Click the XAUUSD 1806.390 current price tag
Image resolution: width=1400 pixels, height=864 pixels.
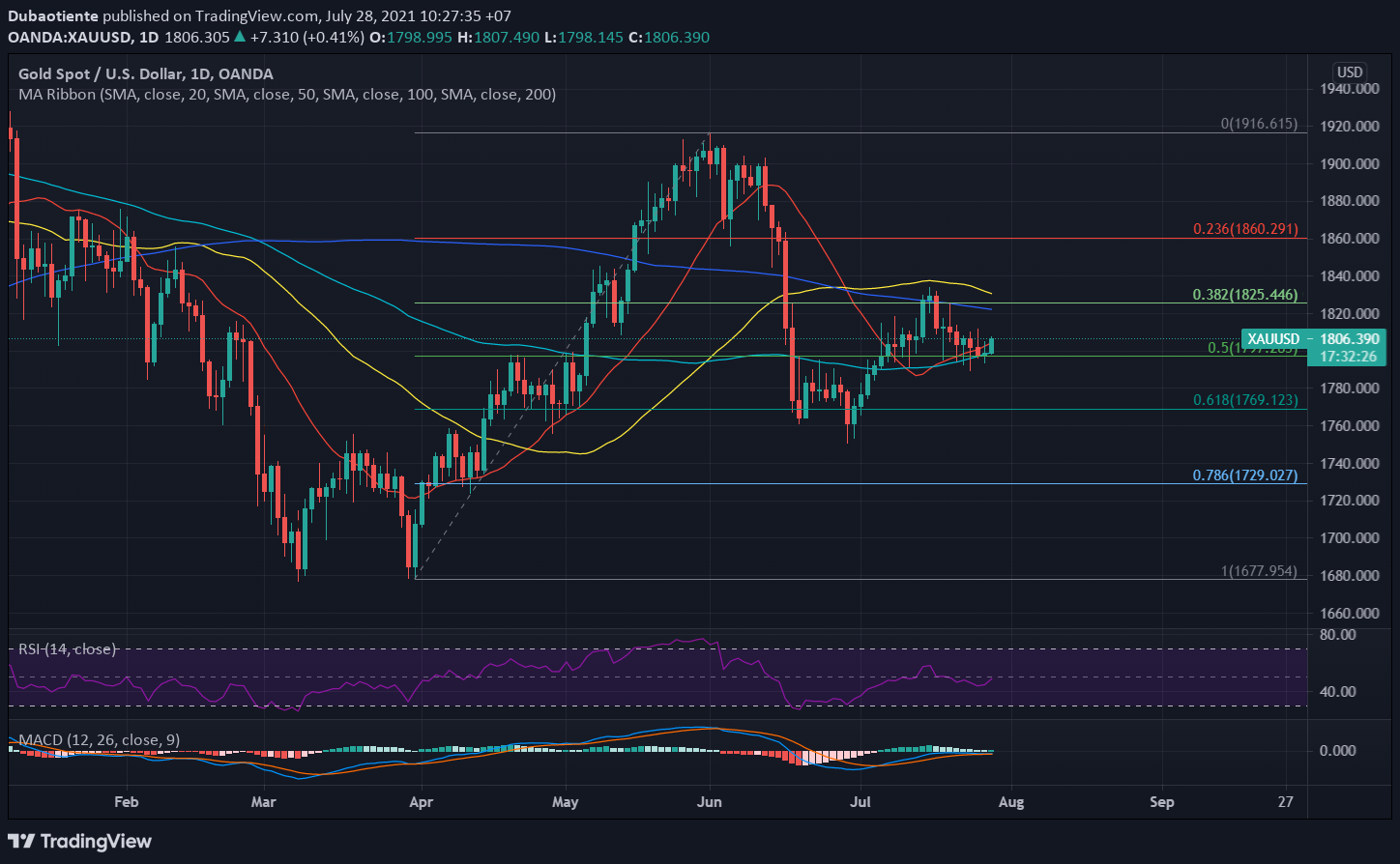[1313, 339]
